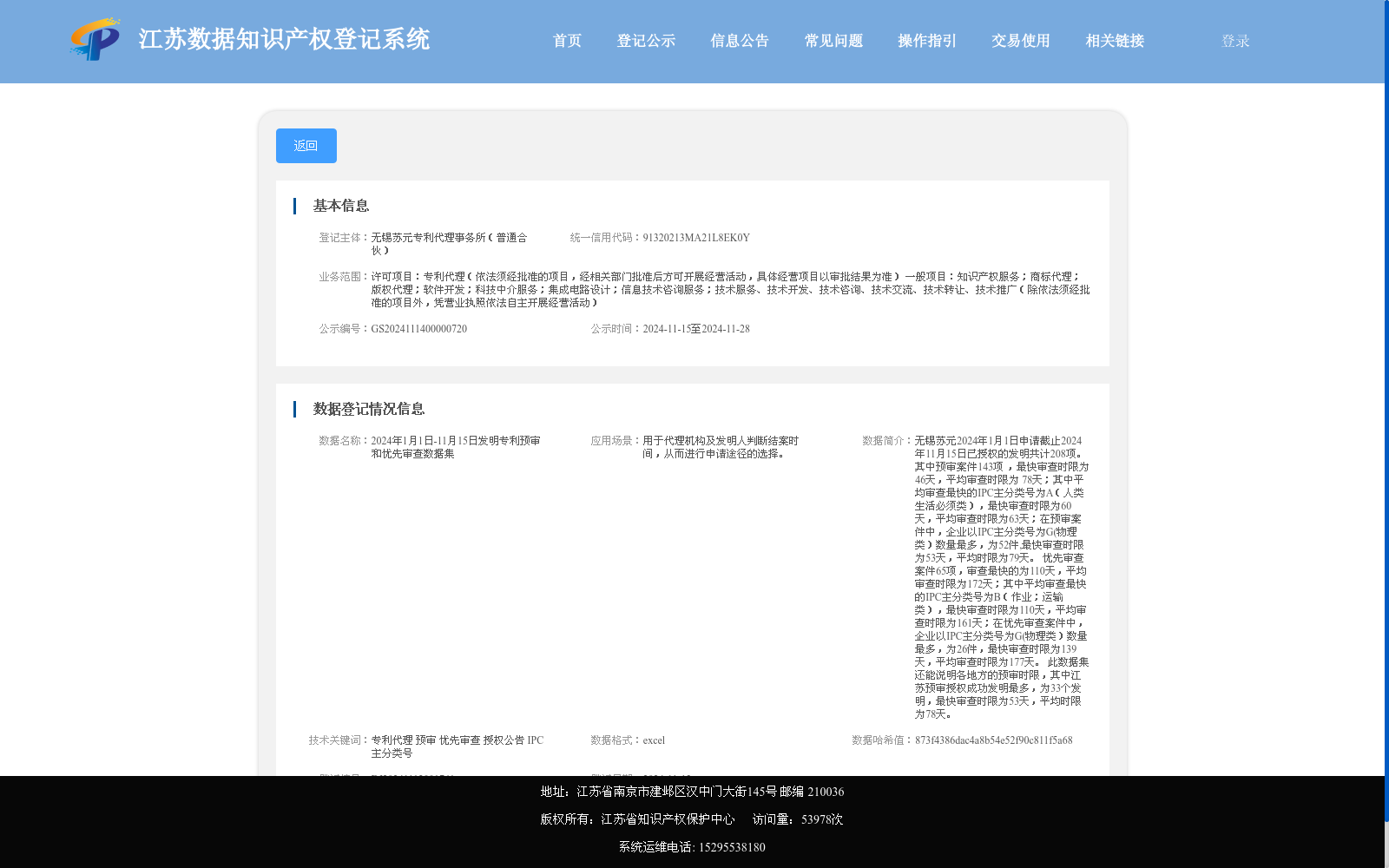
Task: Select the 技术关键词 value text
Action: pos(458,746)
